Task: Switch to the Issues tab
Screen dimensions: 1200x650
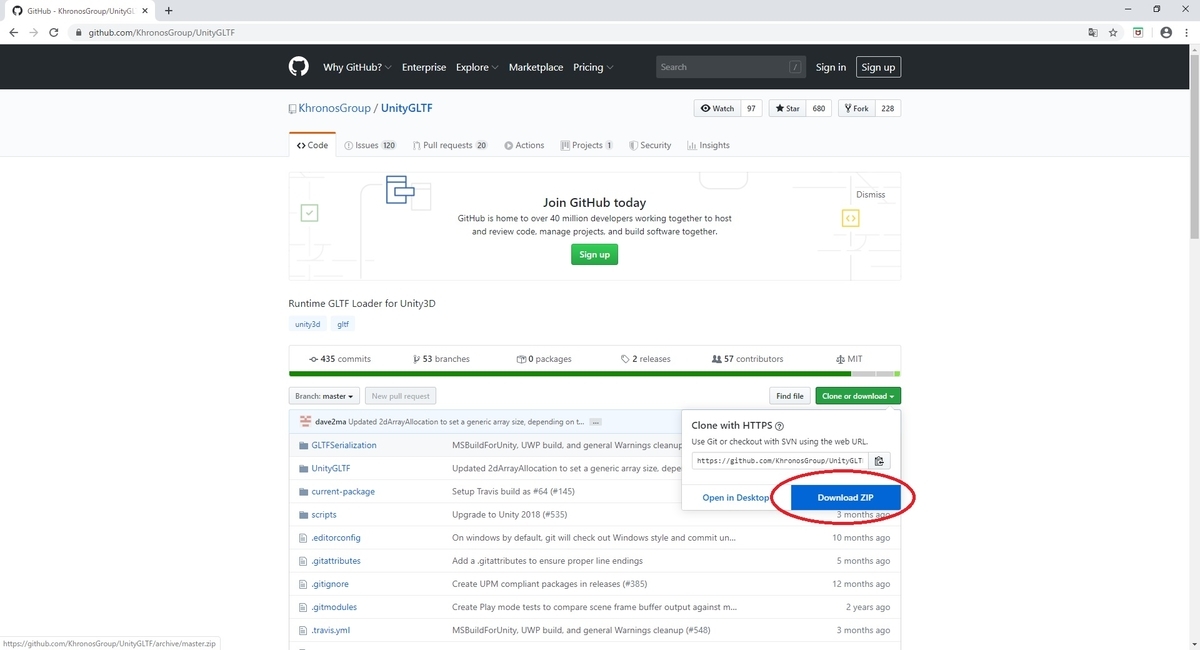Action: (370, 145)
